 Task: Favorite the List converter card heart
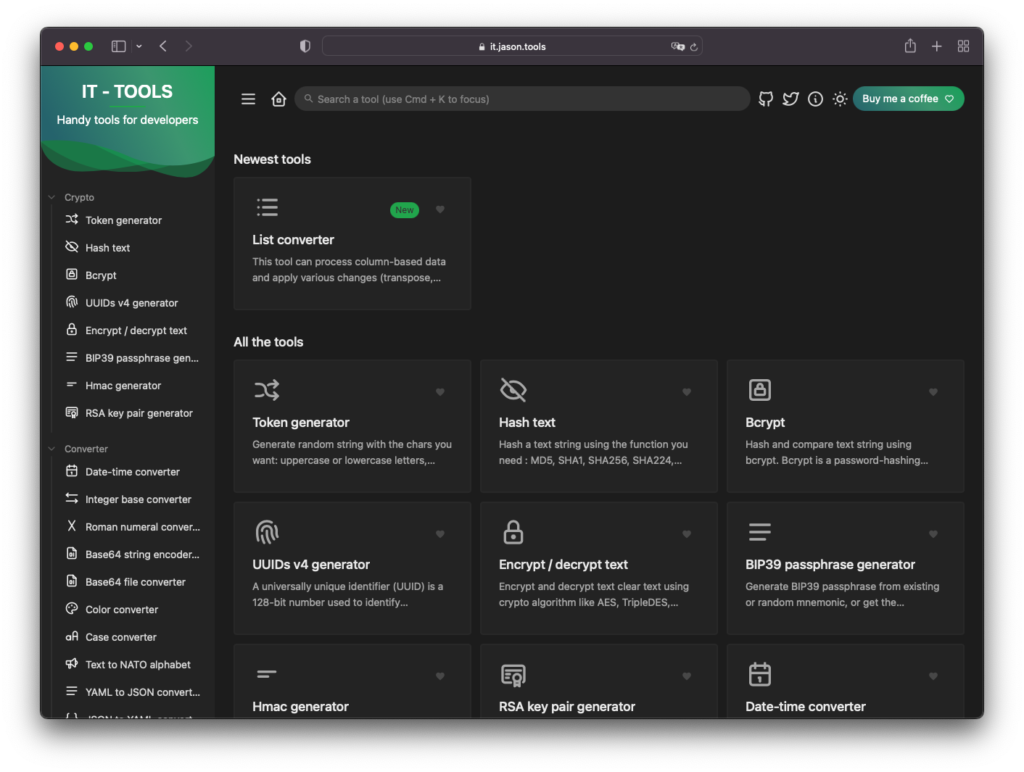440,210
